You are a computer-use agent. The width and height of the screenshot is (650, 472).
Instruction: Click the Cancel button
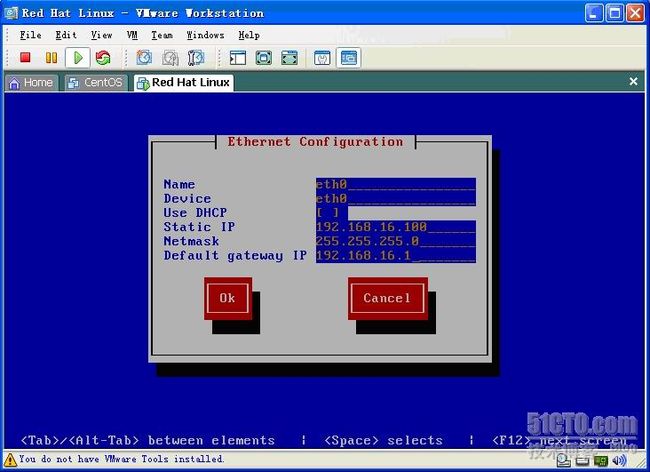(x=388, y=298)
